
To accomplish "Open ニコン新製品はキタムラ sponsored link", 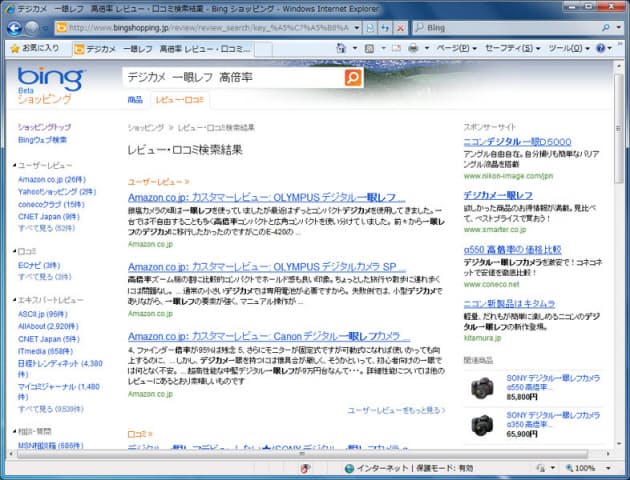I will point(509,304).
